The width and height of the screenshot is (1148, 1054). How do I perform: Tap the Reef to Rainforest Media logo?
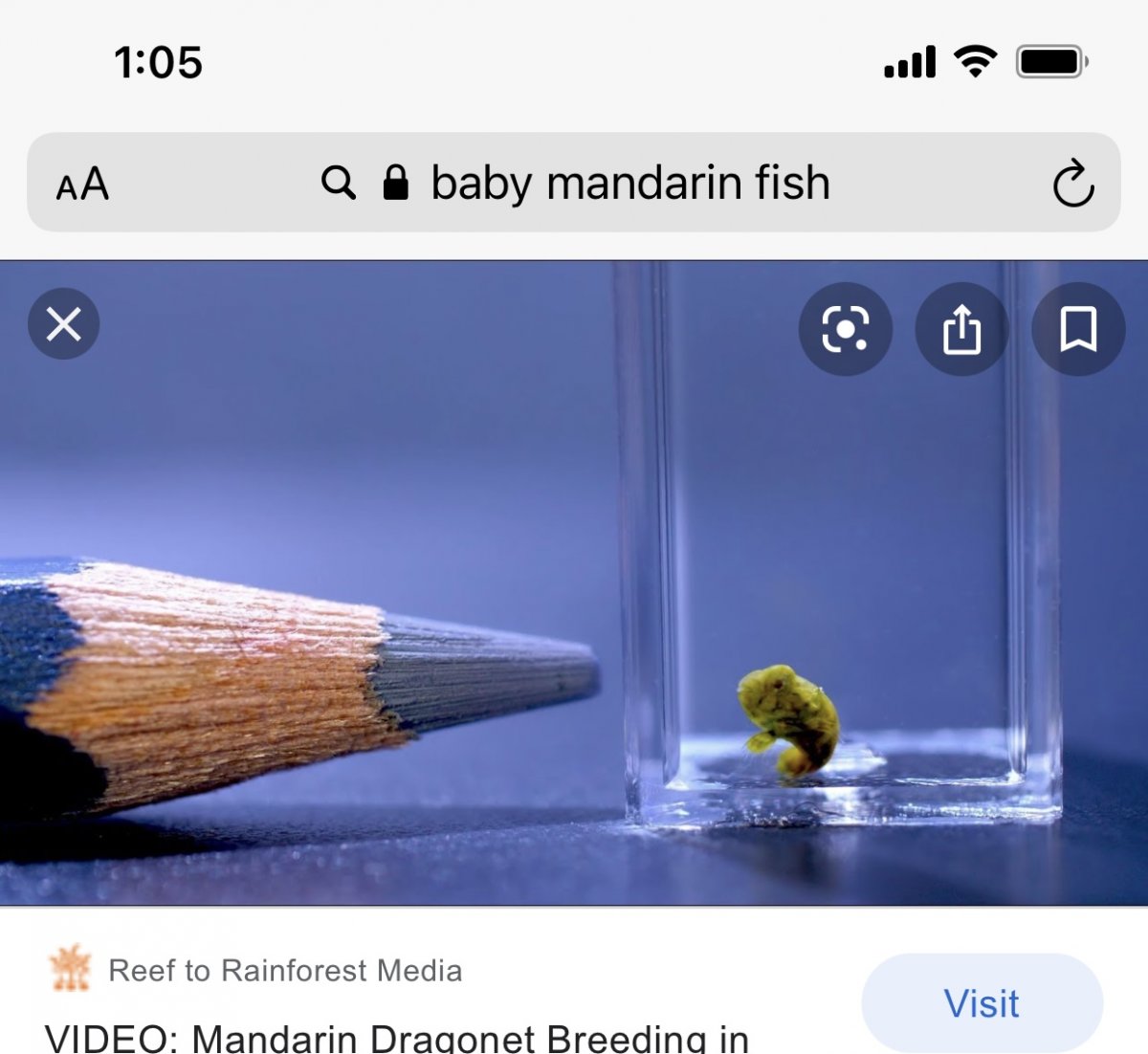point(70,969)
